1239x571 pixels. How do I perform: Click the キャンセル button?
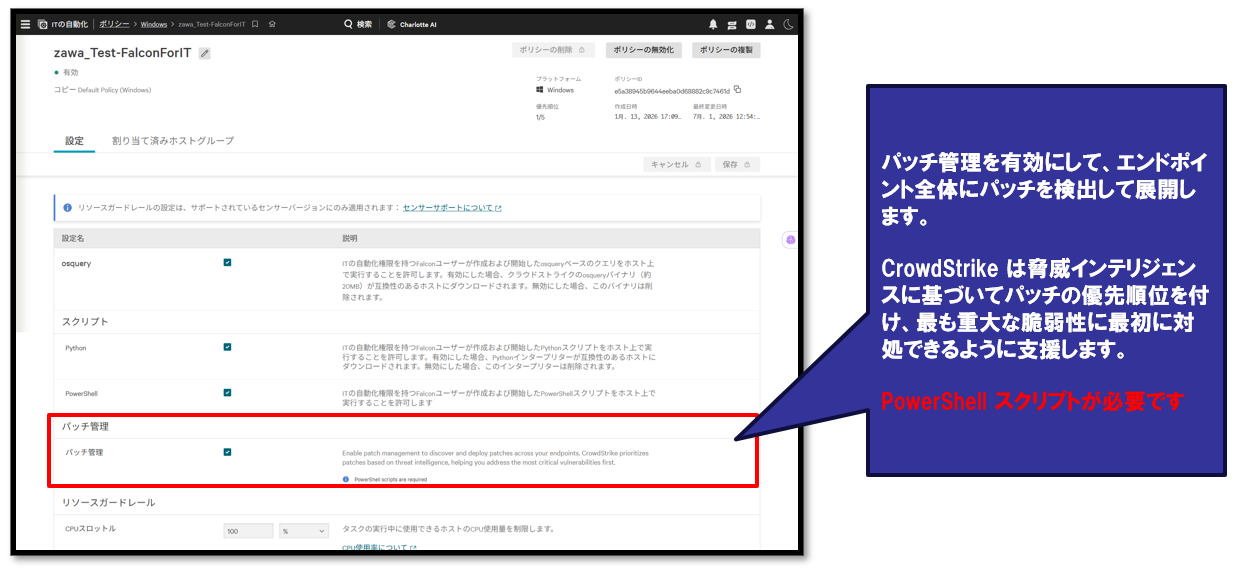click(677, 164)
